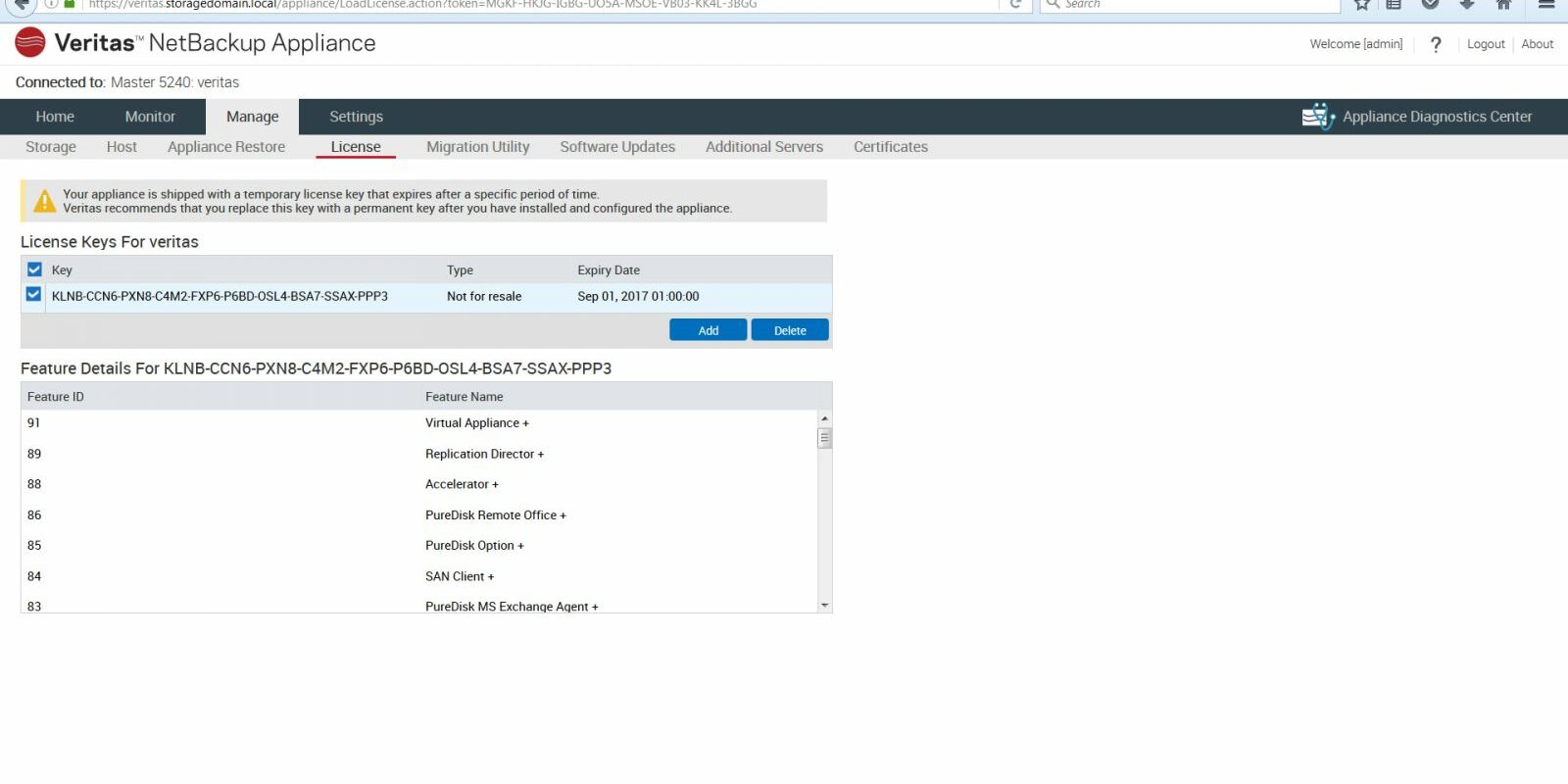Click the browser reload icon
The image size is (1568, 784).
click(1016, 4)
